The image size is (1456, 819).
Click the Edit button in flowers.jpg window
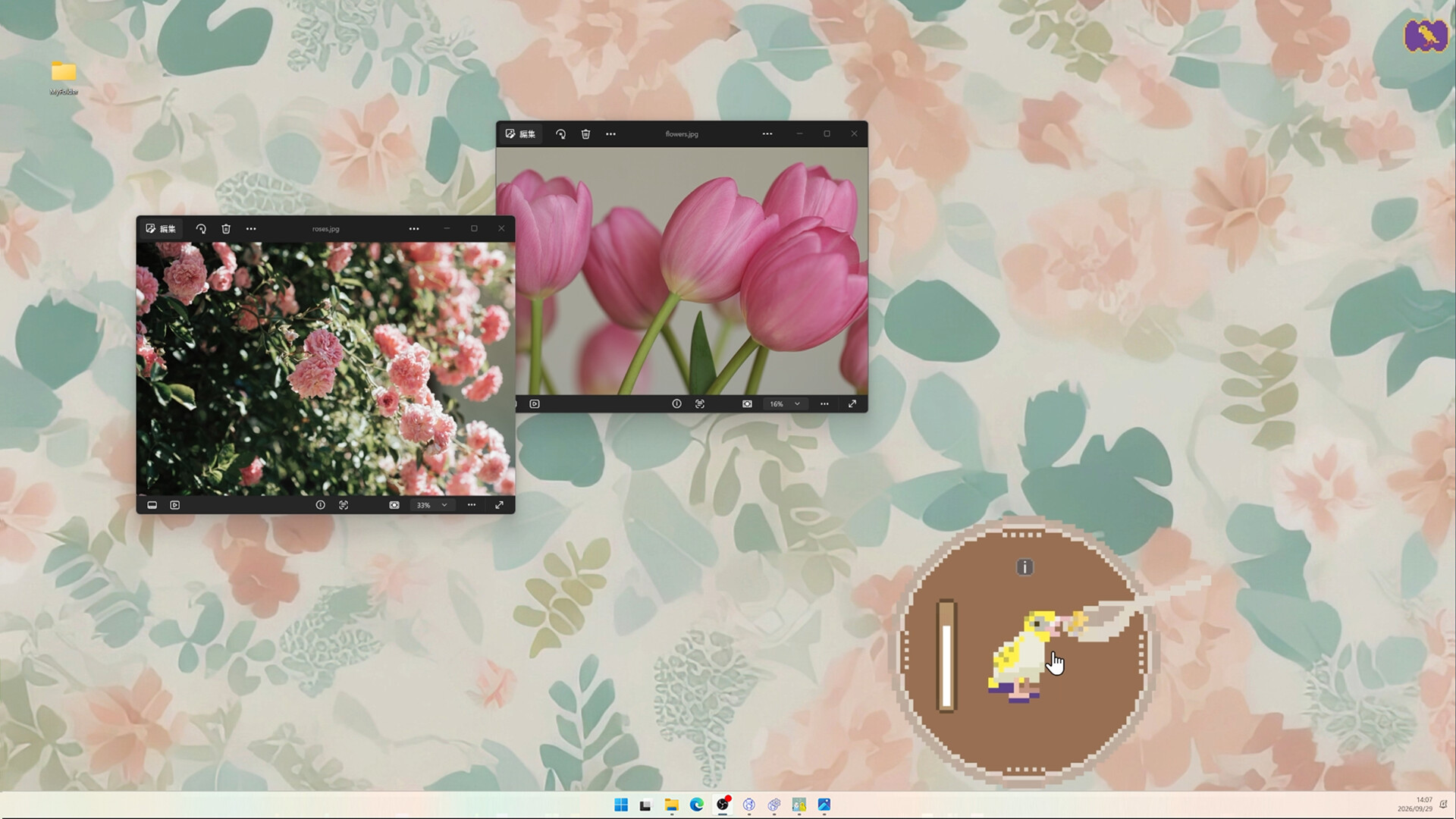521,133
